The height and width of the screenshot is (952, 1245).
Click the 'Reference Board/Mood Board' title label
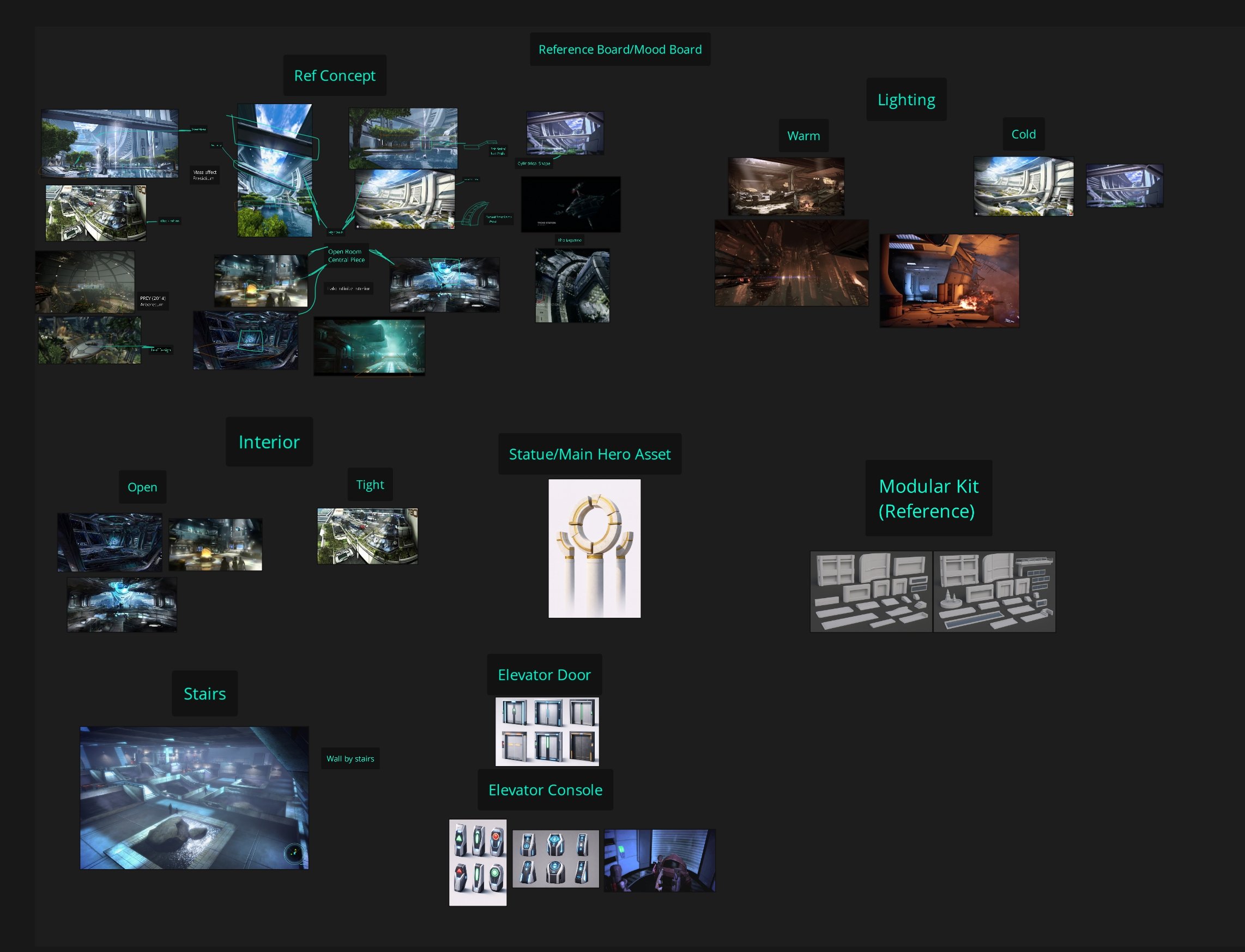pos(620,49)
